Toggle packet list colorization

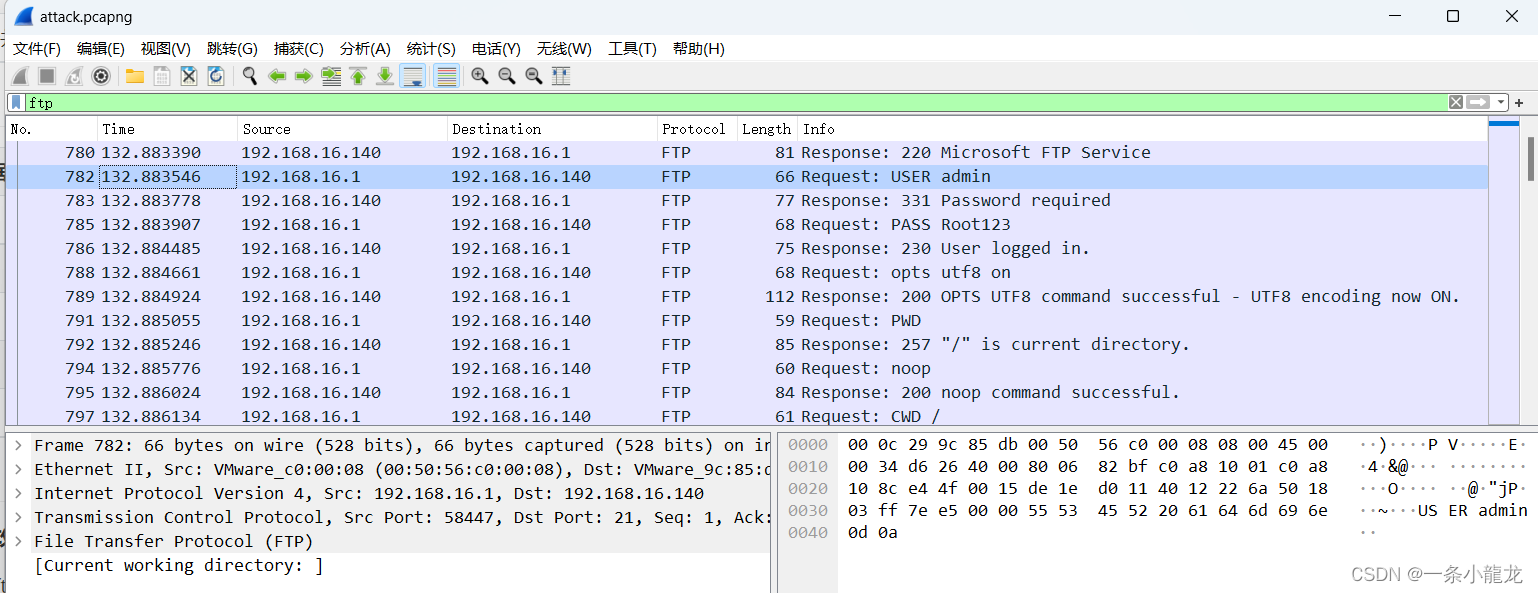tap(447, 76)
